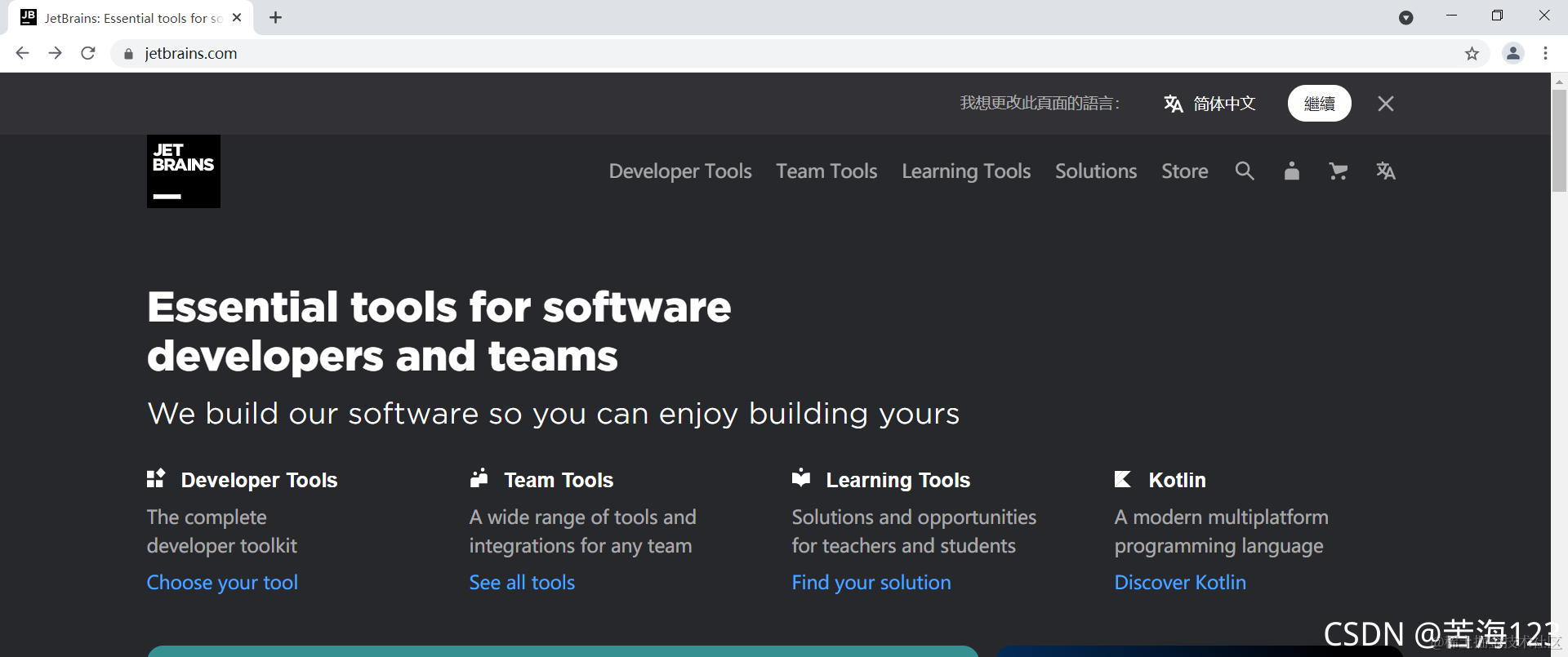Click the Developer Tools card heading
The image size is (1568, 657).
click(x=259, y=480)
